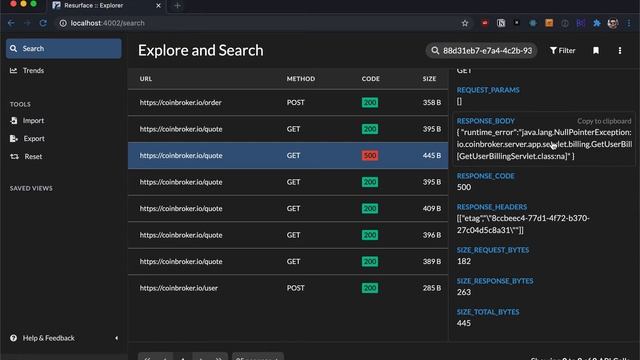This screenshot has width=640, height=360.
Task: Open the browser extensions puzzle icon
Action: [597, 23]
